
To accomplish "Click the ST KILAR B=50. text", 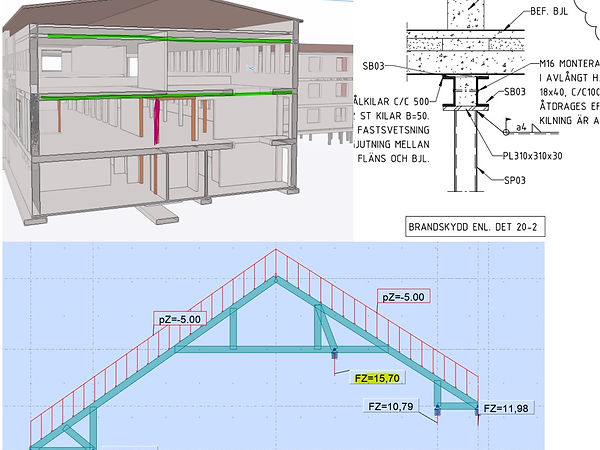I will (x=395, y=116).
